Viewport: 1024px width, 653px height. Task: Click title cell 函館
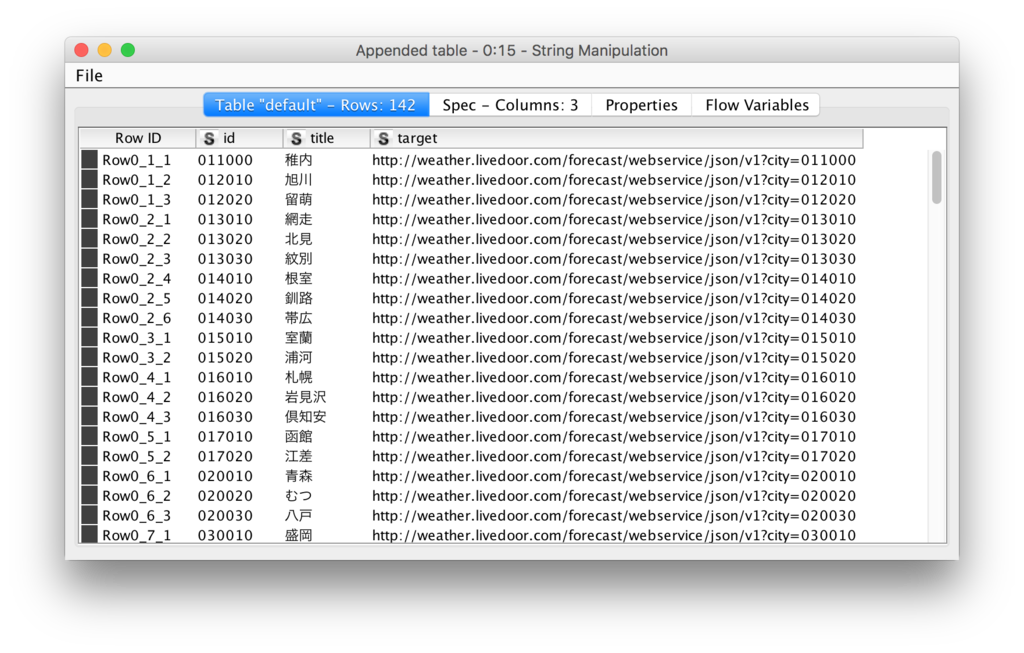click(x=298, y=436)
